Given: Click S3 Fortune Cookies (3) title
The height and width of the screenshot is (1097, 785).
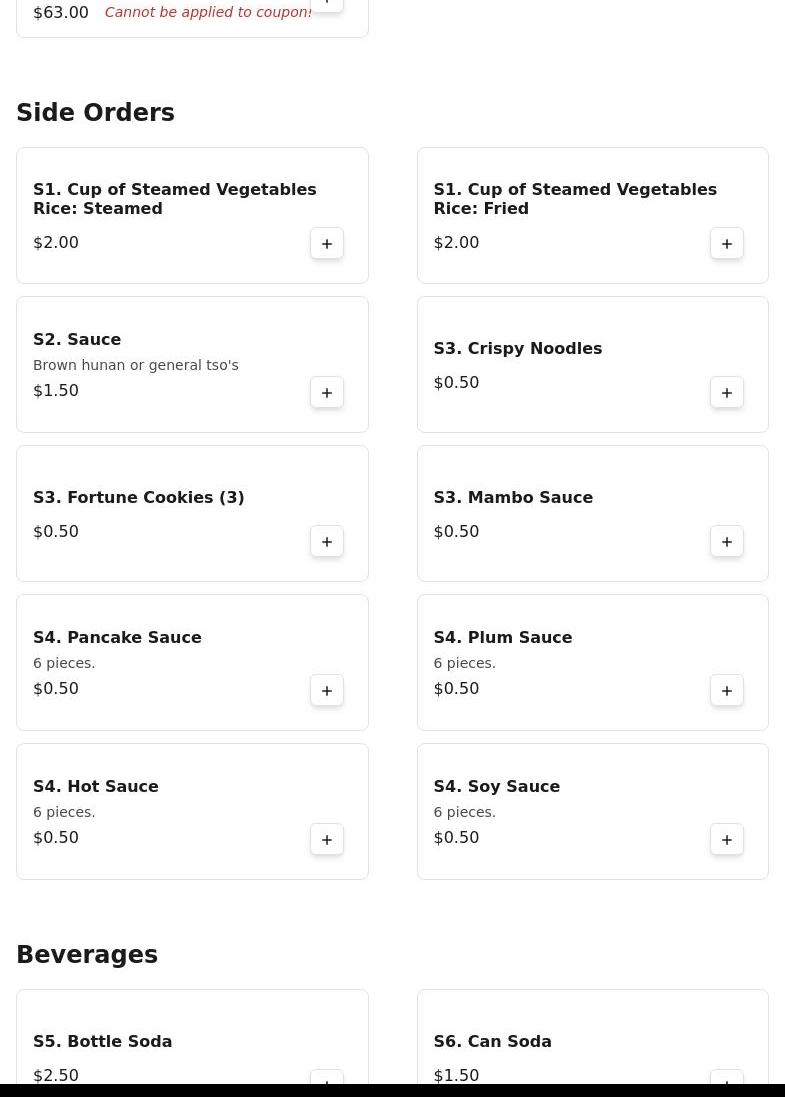Looking at the screenshot, I should [139, 497].
